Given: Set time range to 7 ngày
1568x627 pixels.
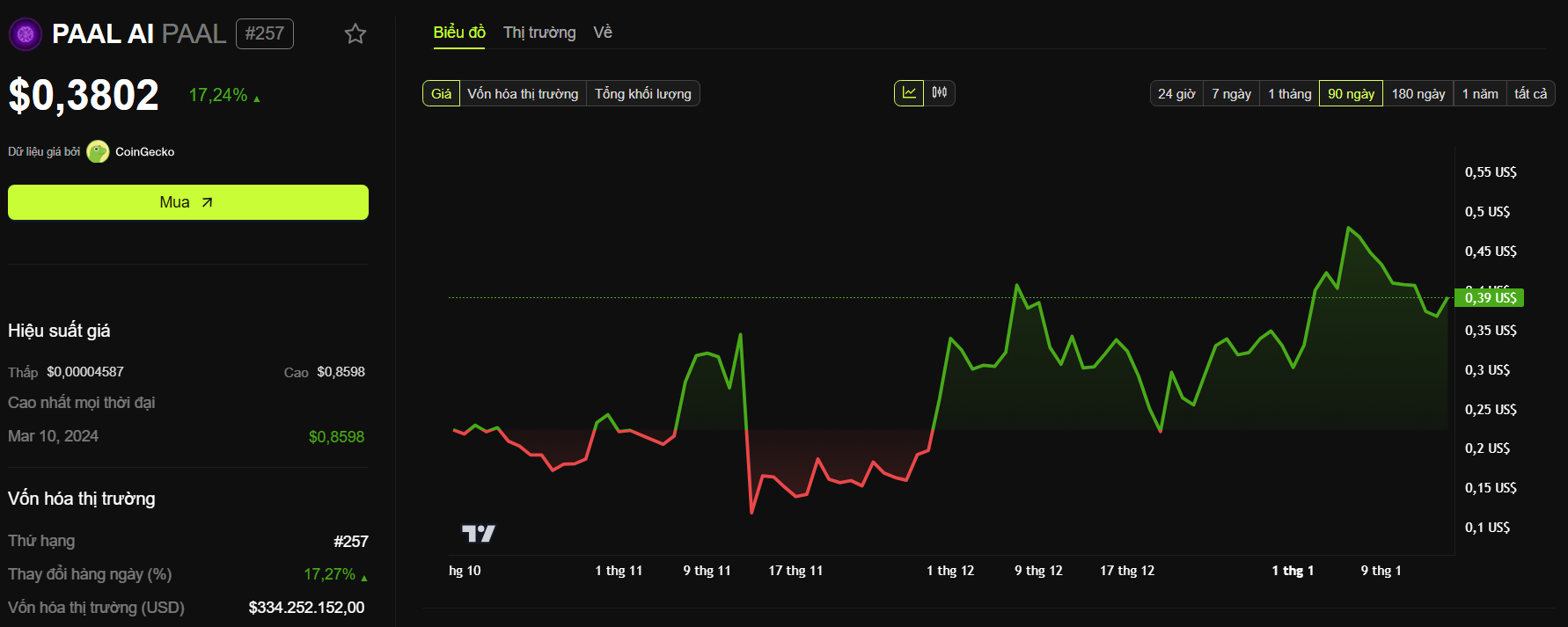Looking at the screenshot, I should tap(1231, 94).
